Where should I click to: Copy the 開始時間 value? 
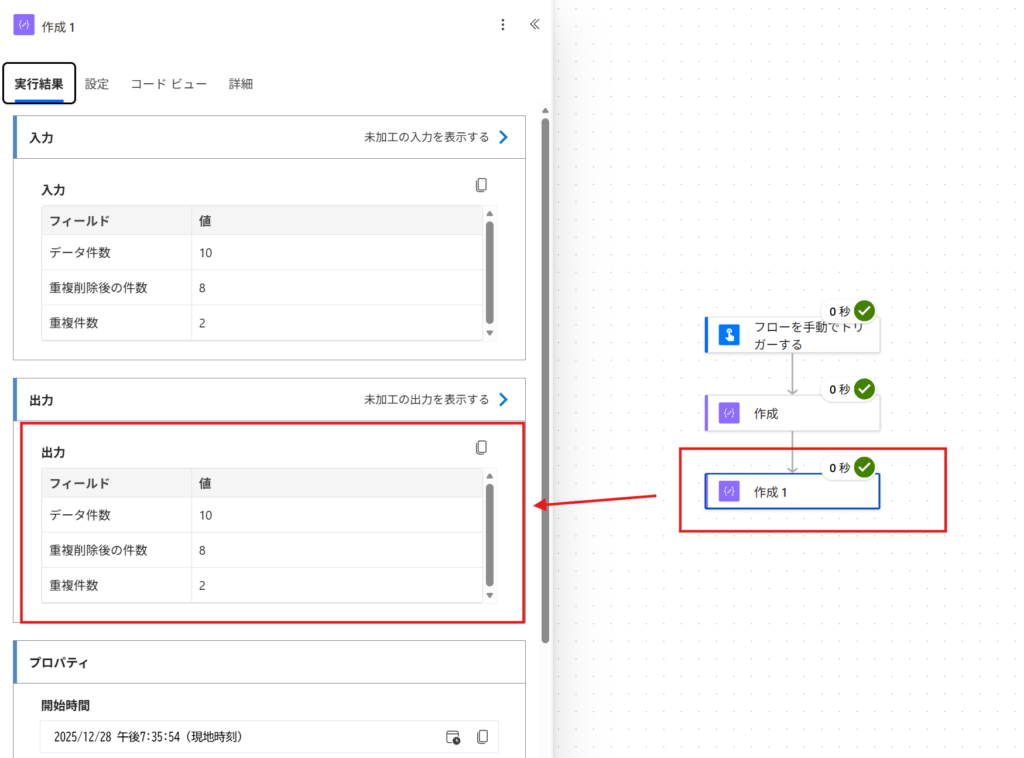(x=482, y=737)
